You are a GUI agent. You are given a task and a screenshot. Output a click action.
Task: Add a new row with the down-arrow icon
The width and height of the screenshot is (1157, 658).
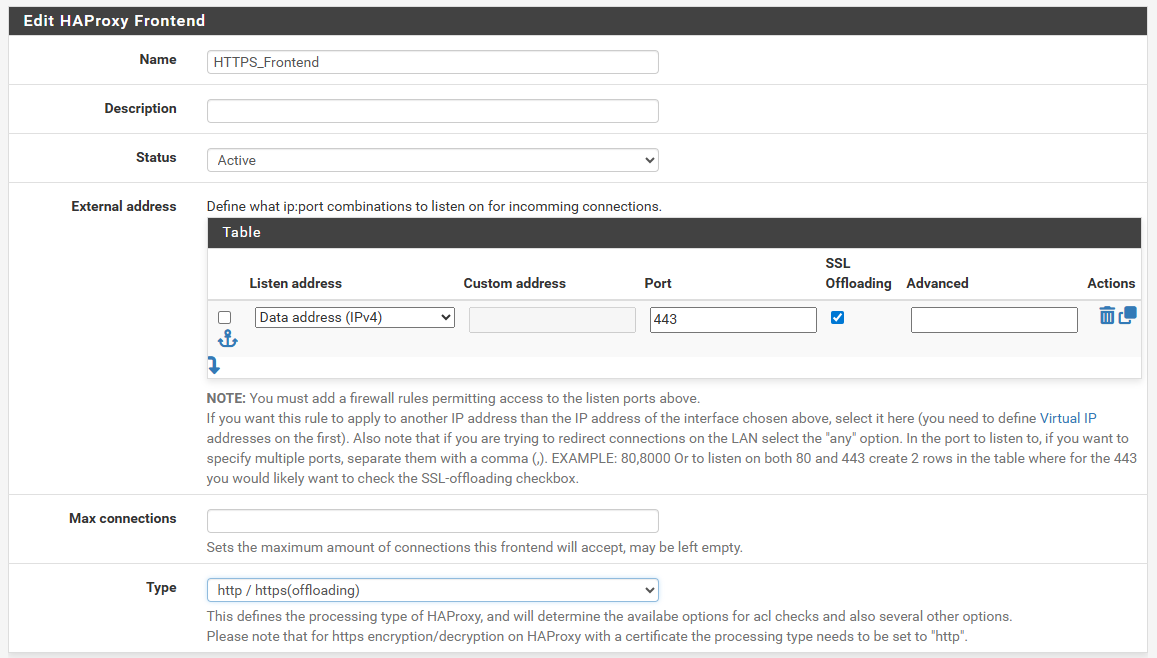point(214,365)
